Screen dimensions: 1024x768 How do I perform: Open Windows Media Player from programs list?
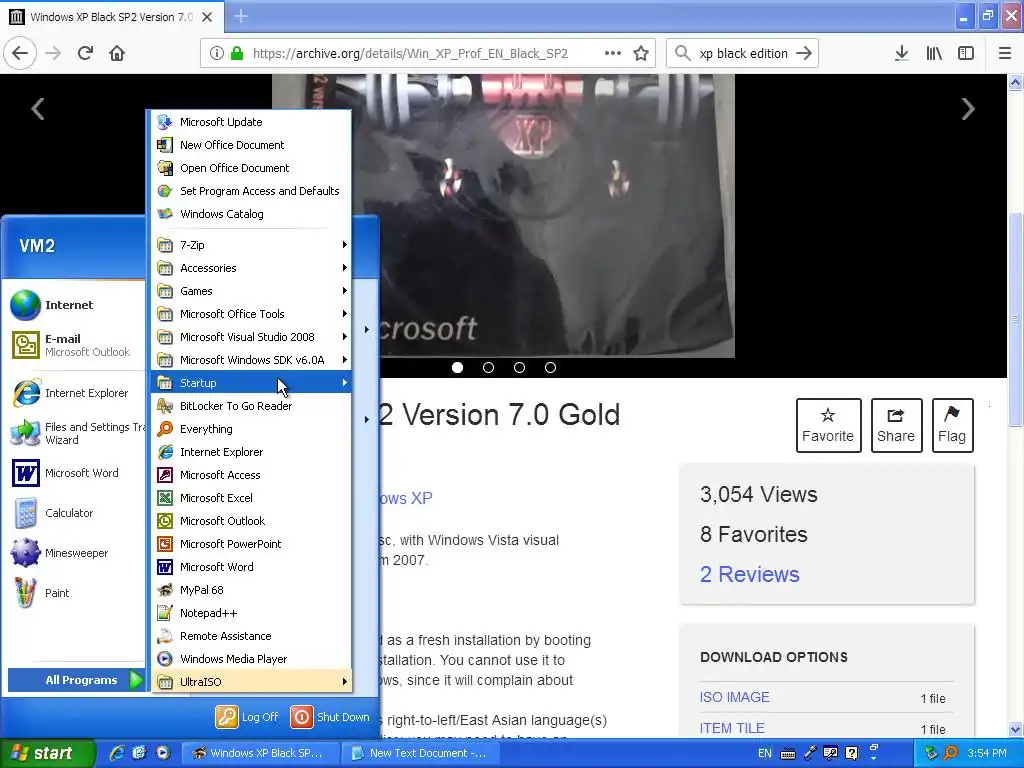click(x=251, y=659)
